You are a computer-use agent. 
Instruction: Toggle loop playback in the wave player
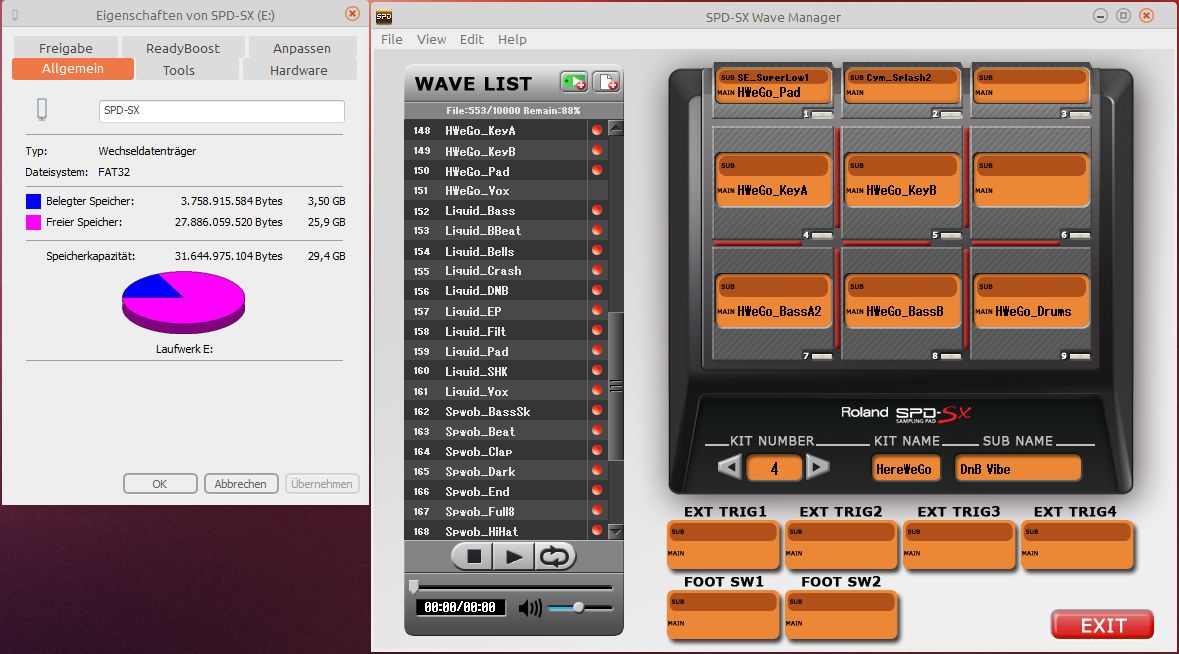click(555, 556)
